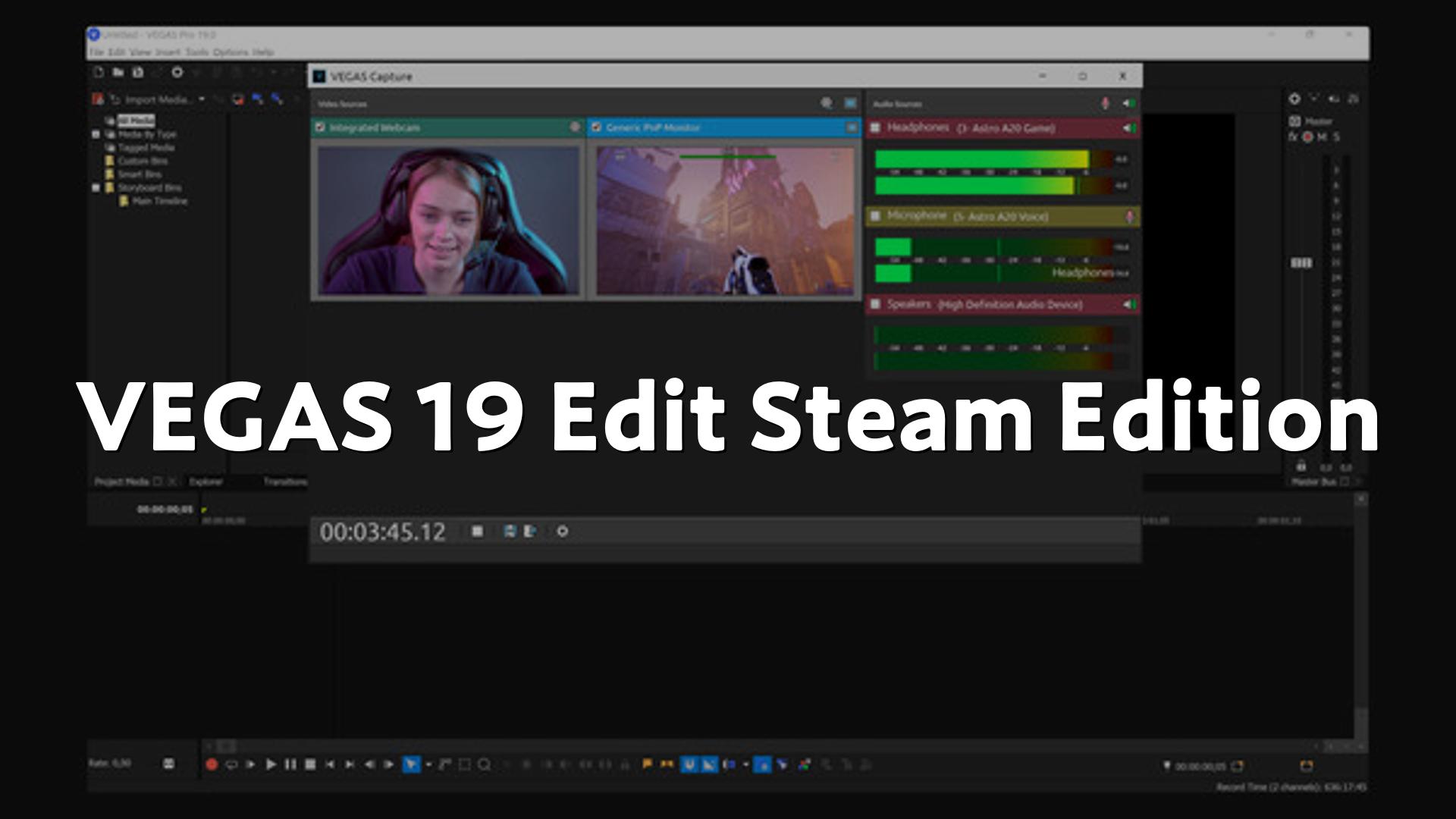Click the capture settings gear beside timecode
1456x819 pixels.
(x=562, y=532)
